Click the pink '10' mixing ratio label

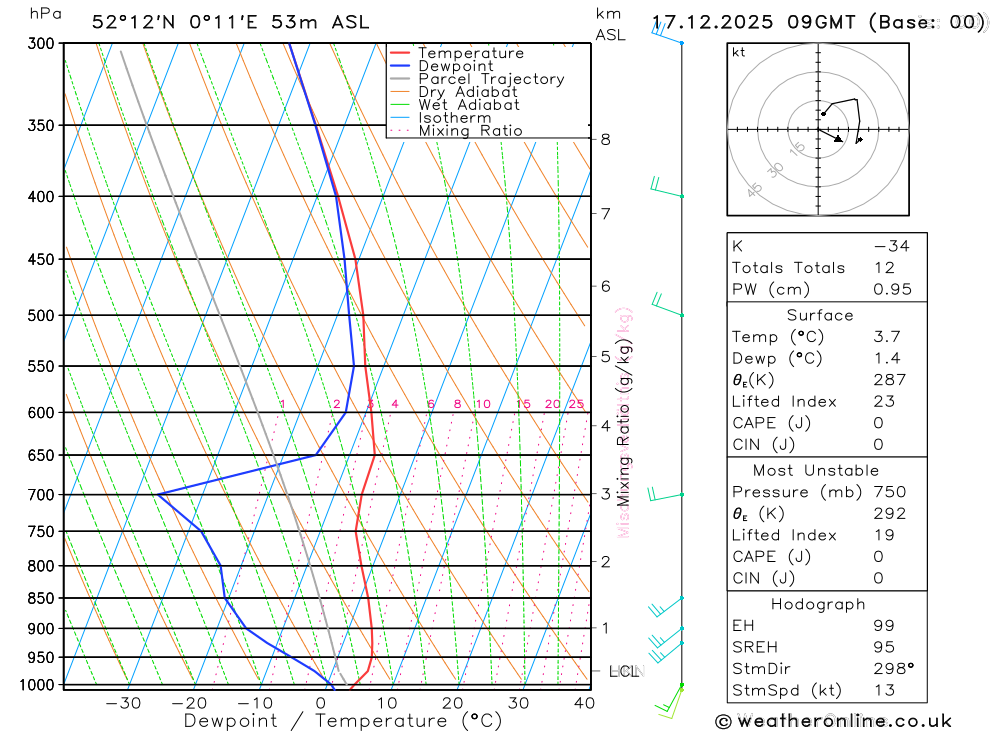(x=483, y=404)
